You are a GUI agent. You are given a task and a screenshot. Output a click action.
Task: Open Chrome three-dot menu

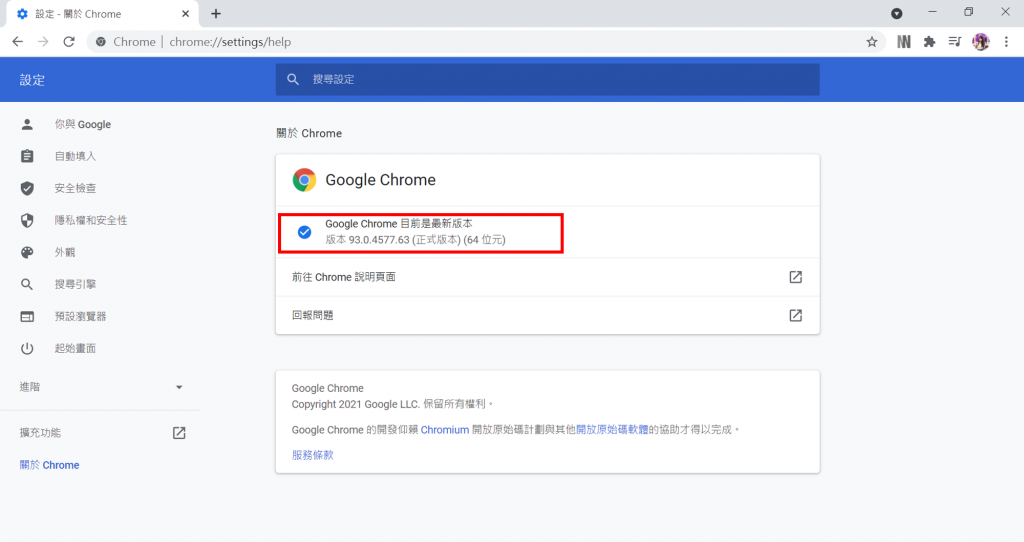pyautogui.click(x=1006, y=42)
